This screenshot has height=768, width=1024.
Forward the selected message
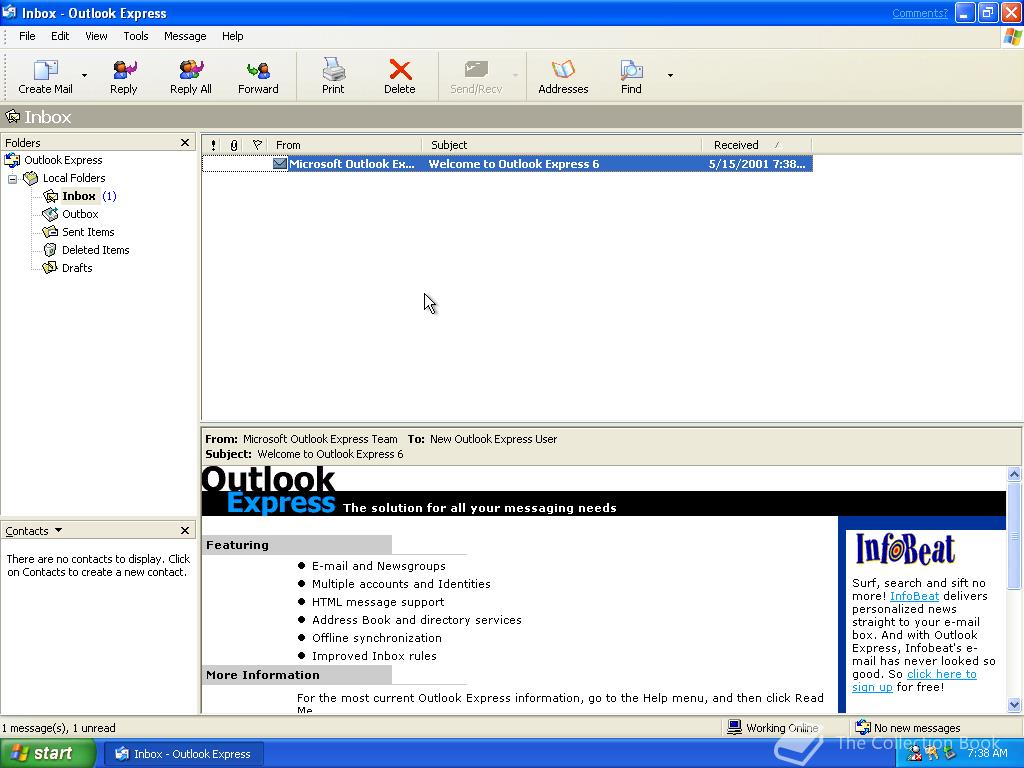258,76
